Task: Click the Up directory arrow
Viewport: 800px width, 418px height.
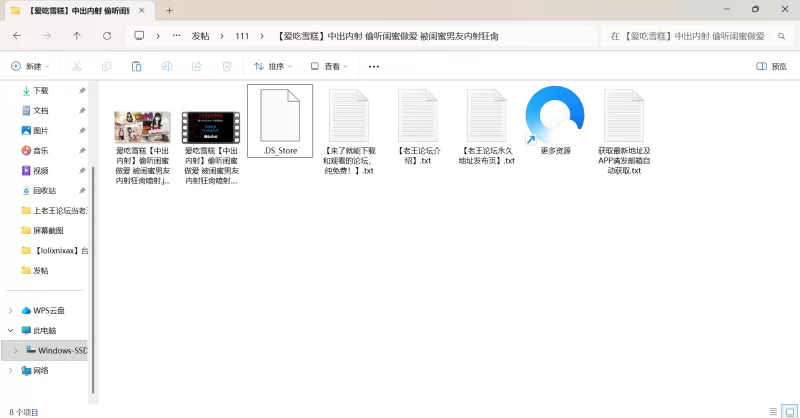Action: (77, 35)
